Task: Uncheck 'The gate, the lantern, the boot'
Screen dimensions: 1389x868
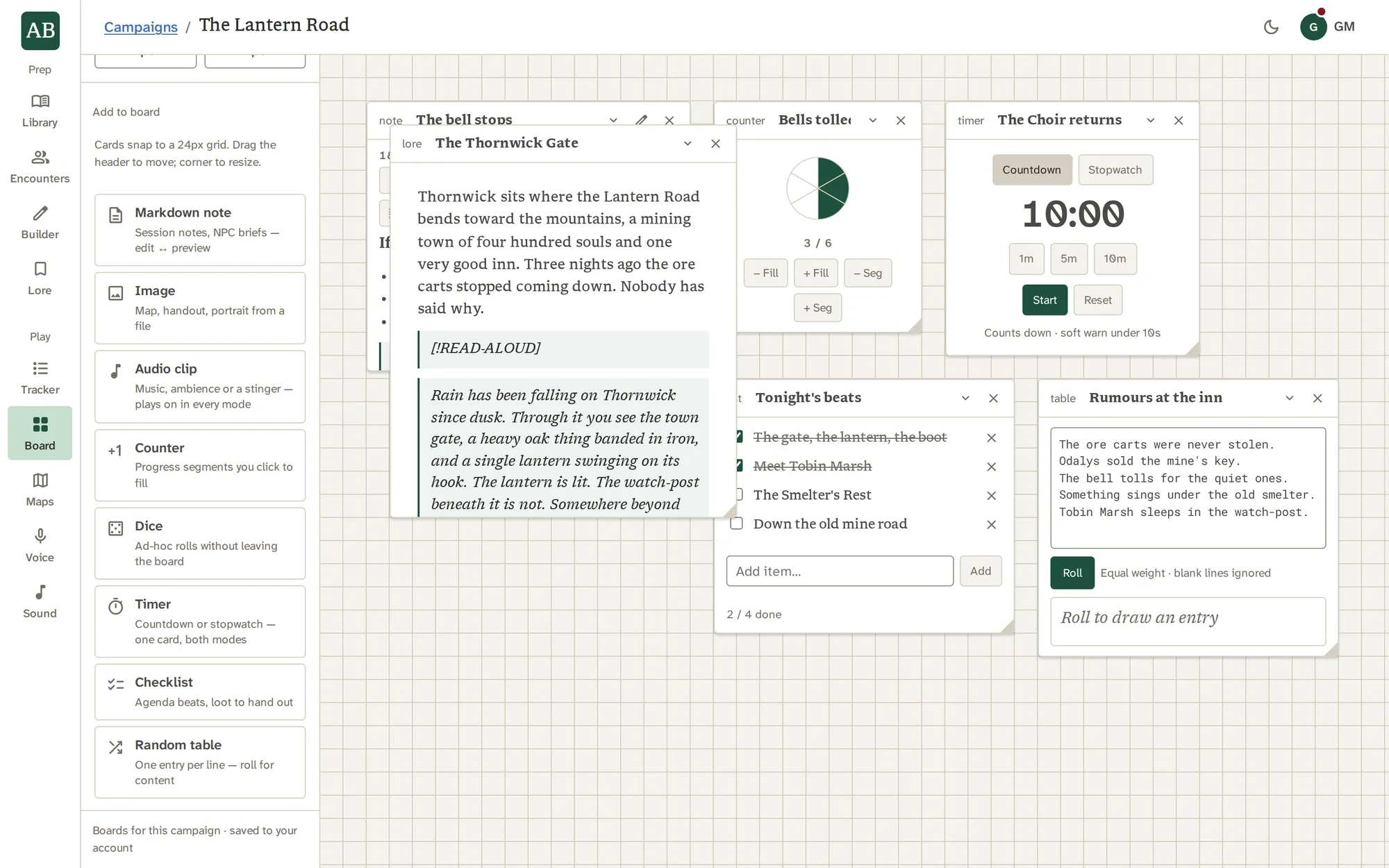Action: click(x=738, y=437)
